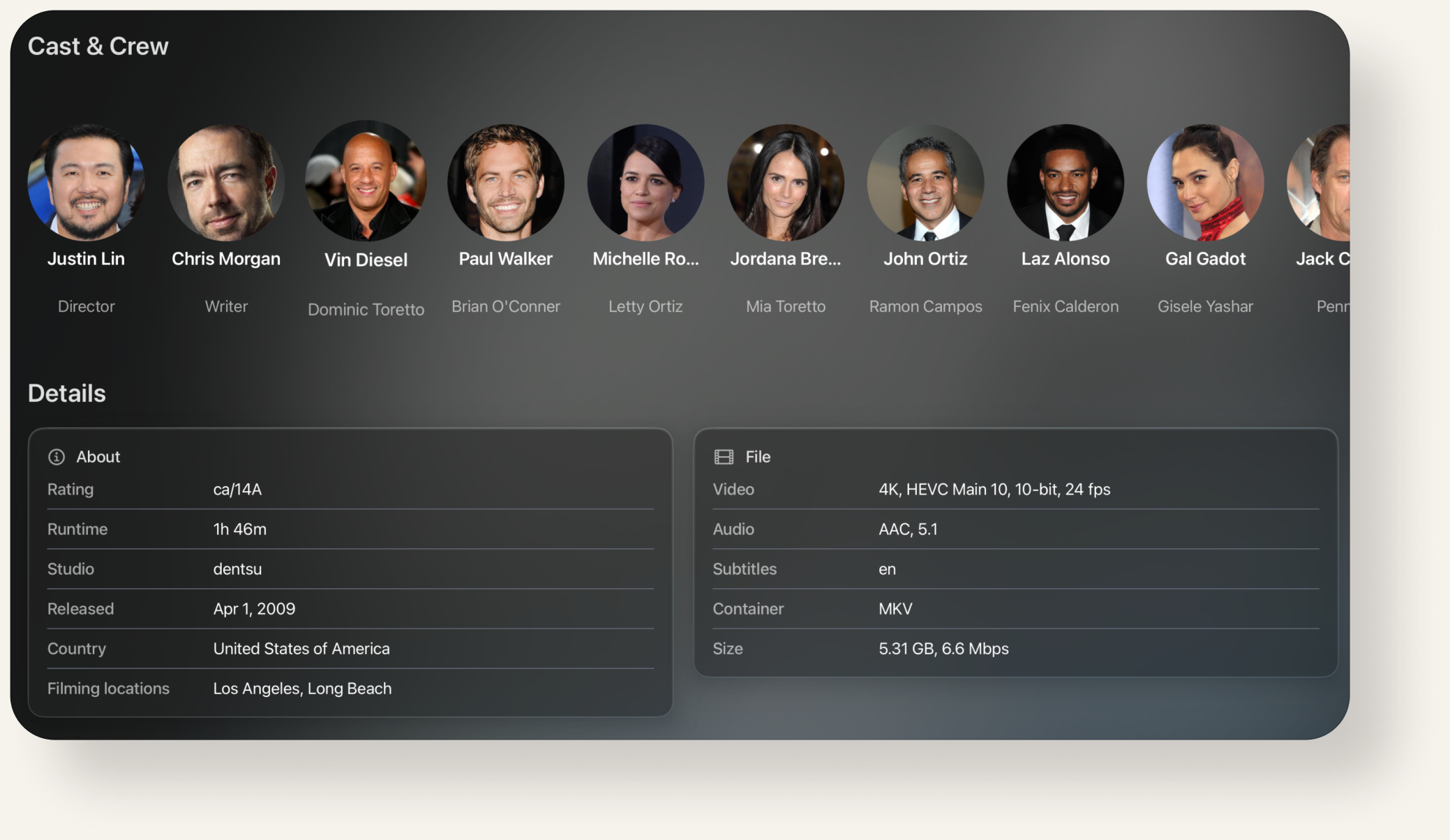Viewport: 1450px width, 840px height.
Task: Select Vin Diesel's highlighted portrait
Action: [366, 181]
